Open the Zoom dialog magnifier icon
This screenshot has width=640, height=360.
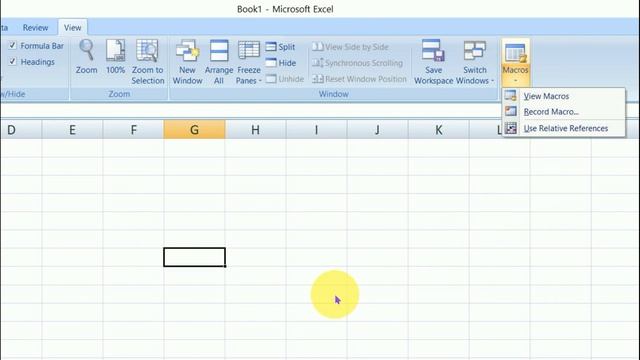[87, 50]
